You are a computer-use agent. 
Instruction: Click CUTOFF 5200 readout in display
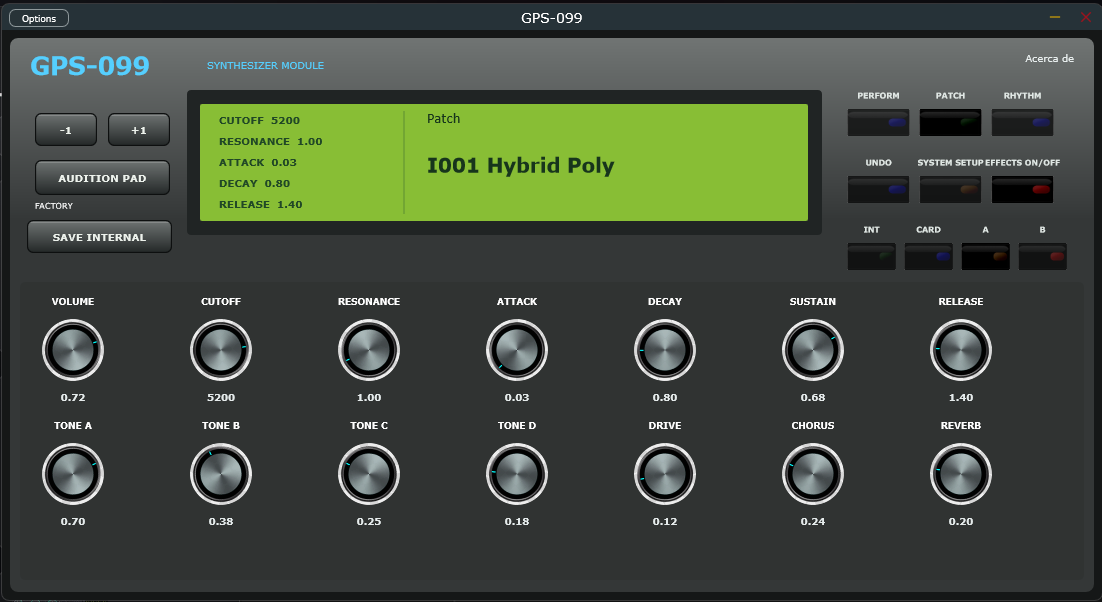pyautogui.click(x=259, y=121)
